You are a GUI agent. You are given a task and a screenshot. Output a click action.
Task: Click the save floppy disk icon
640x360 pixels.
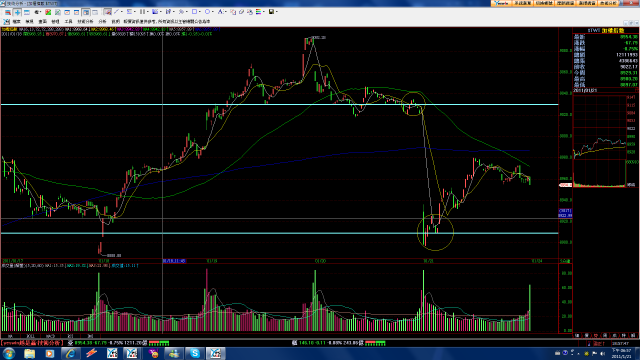[271, 12]
